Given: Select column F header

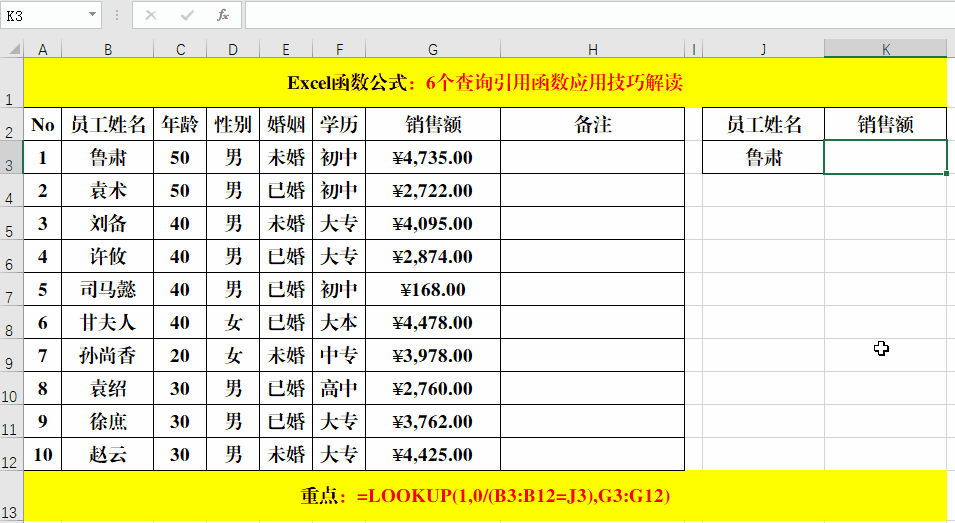Looking at the screenshot, I should pos(339,49).
